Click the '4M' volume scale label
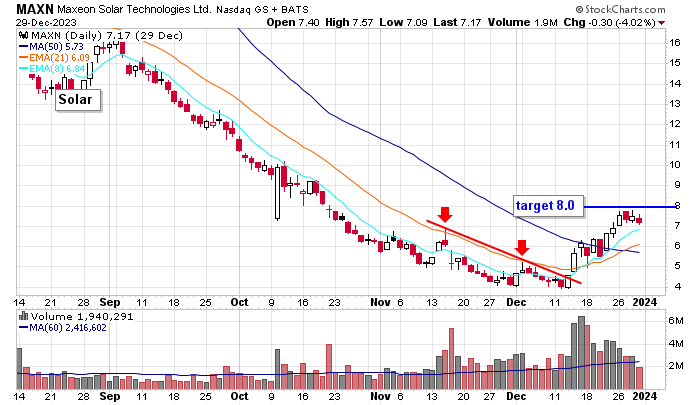700x405 pixels. [x=676, y=343]
